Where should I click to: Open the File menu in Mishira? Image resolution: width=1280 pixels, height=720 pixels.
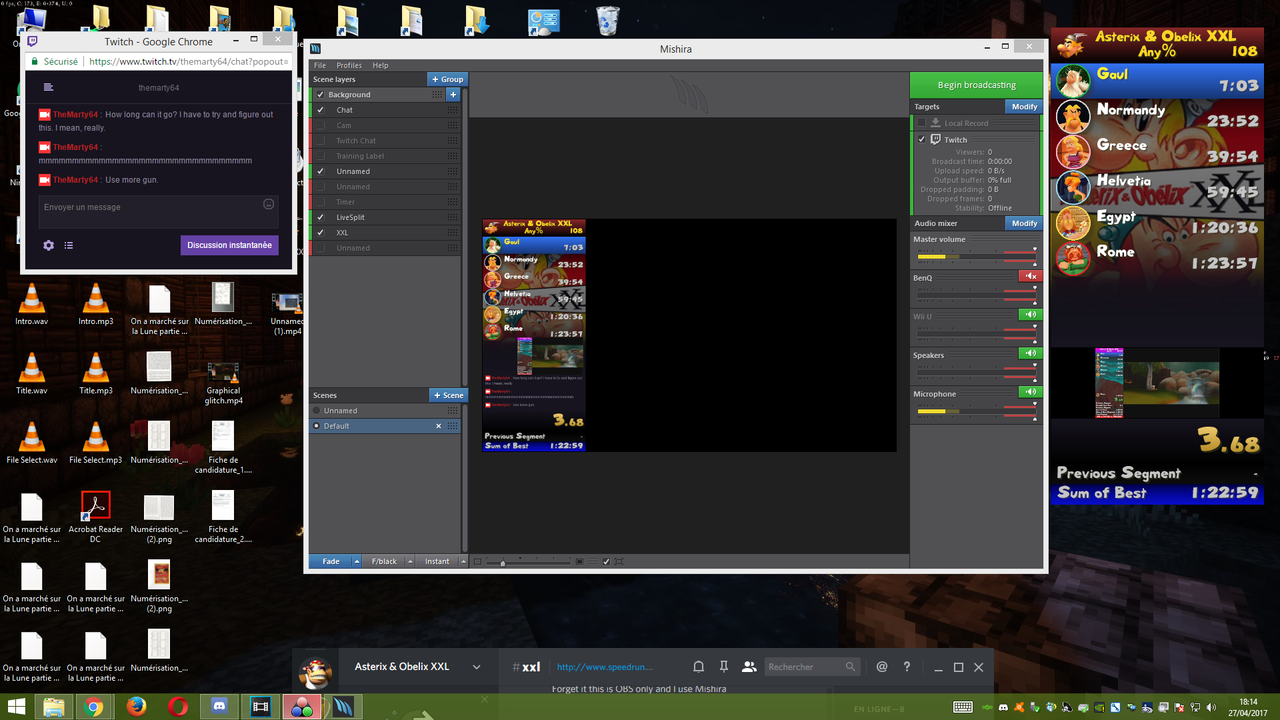coord(320,65)
